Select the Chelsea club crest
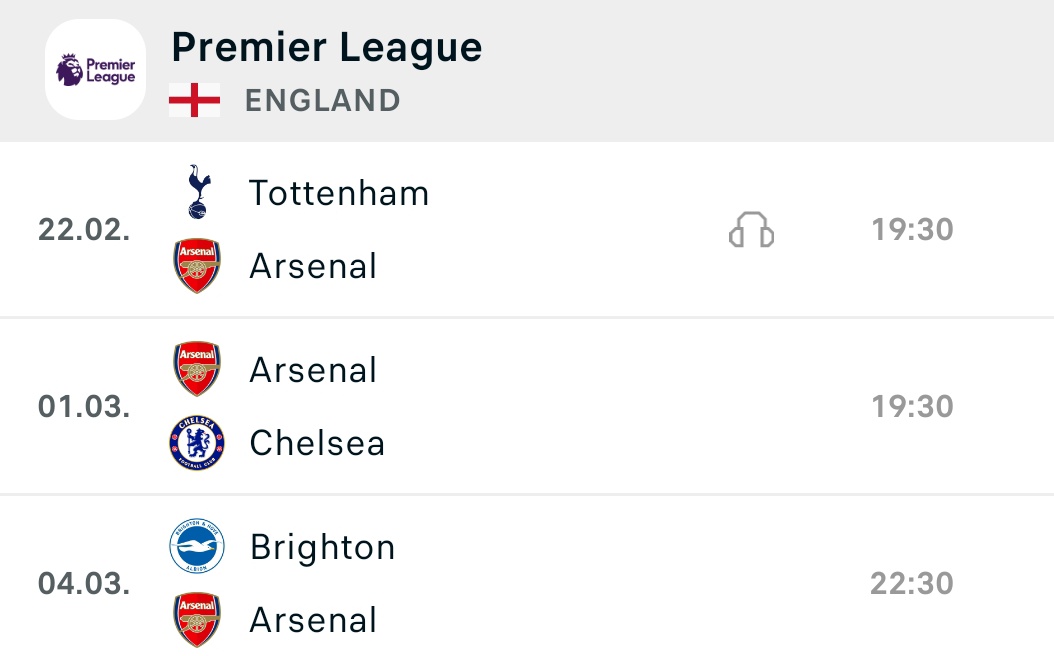1054x656 pixels. coord(197,443)
